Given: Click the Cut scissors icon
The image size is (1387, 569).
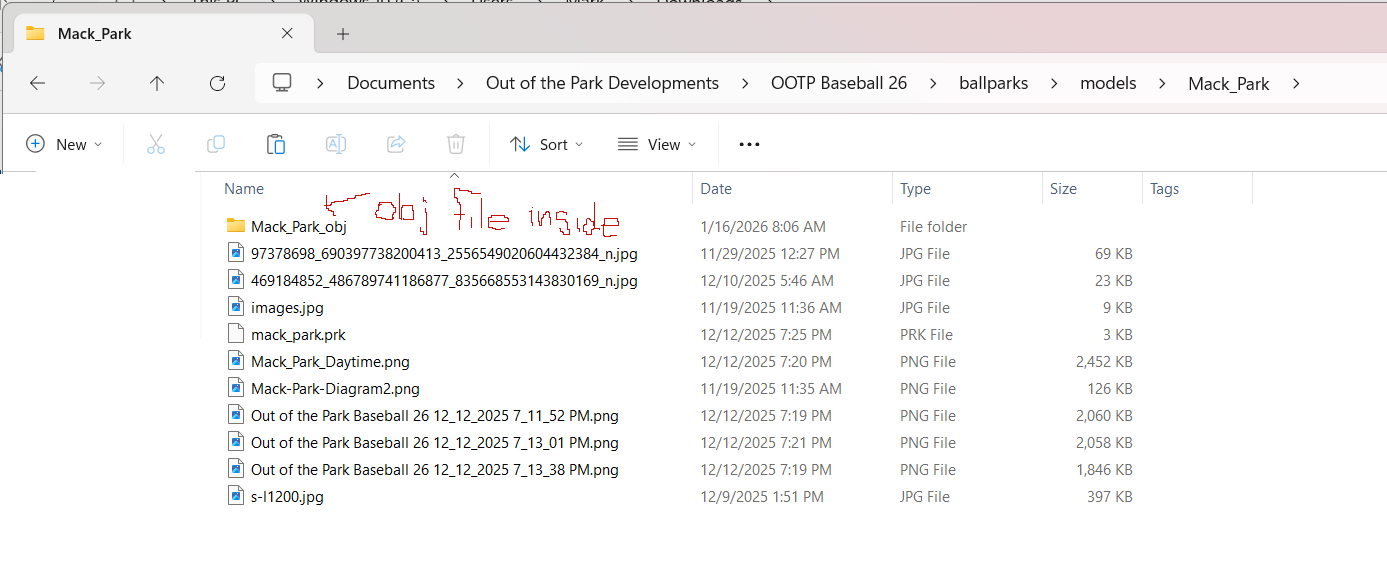Looking at the screenshot, I should point(155,144).
